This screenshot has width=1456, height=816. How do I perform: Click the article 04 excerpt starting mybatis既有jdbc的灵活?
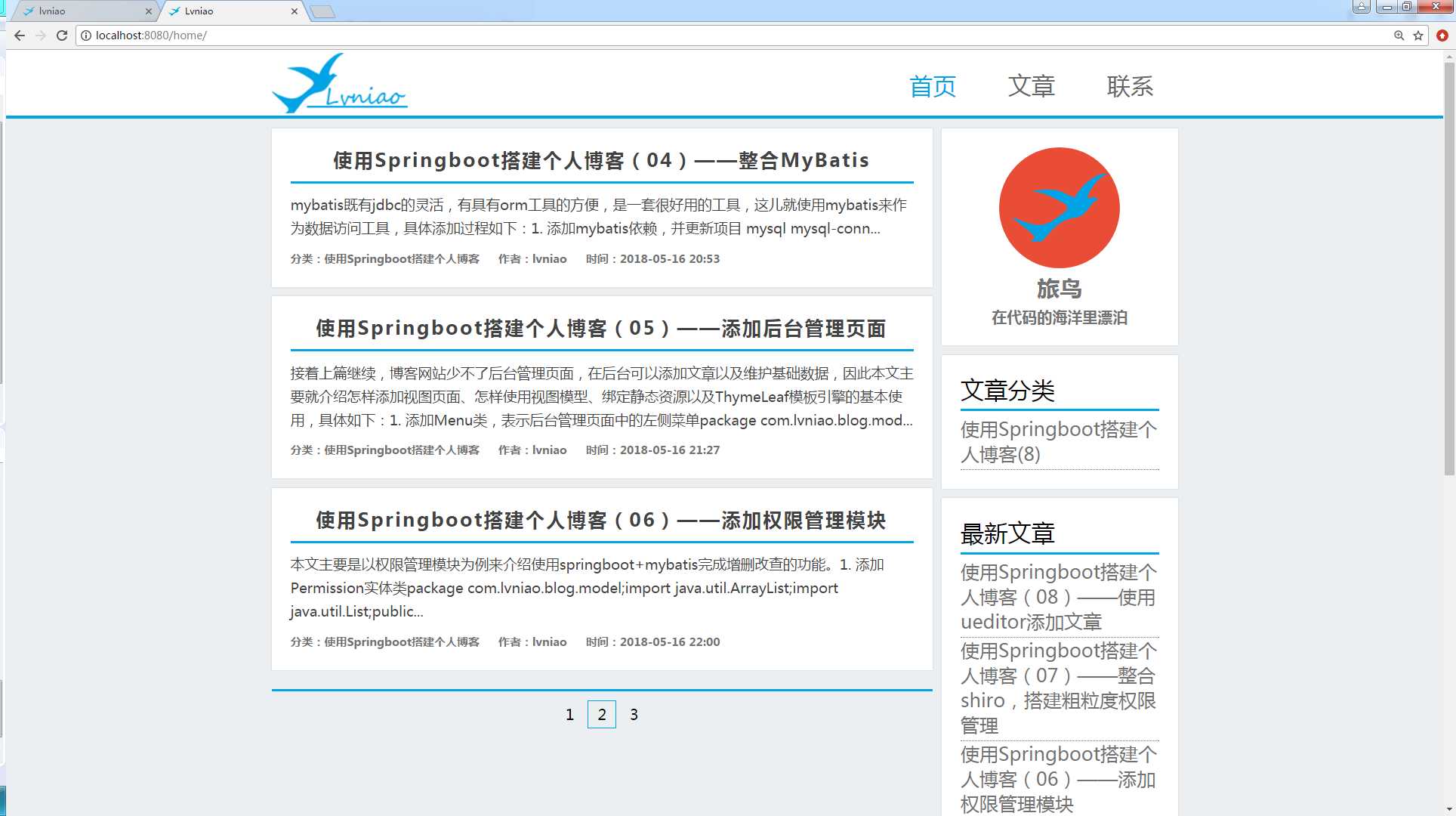click(598, 217)
